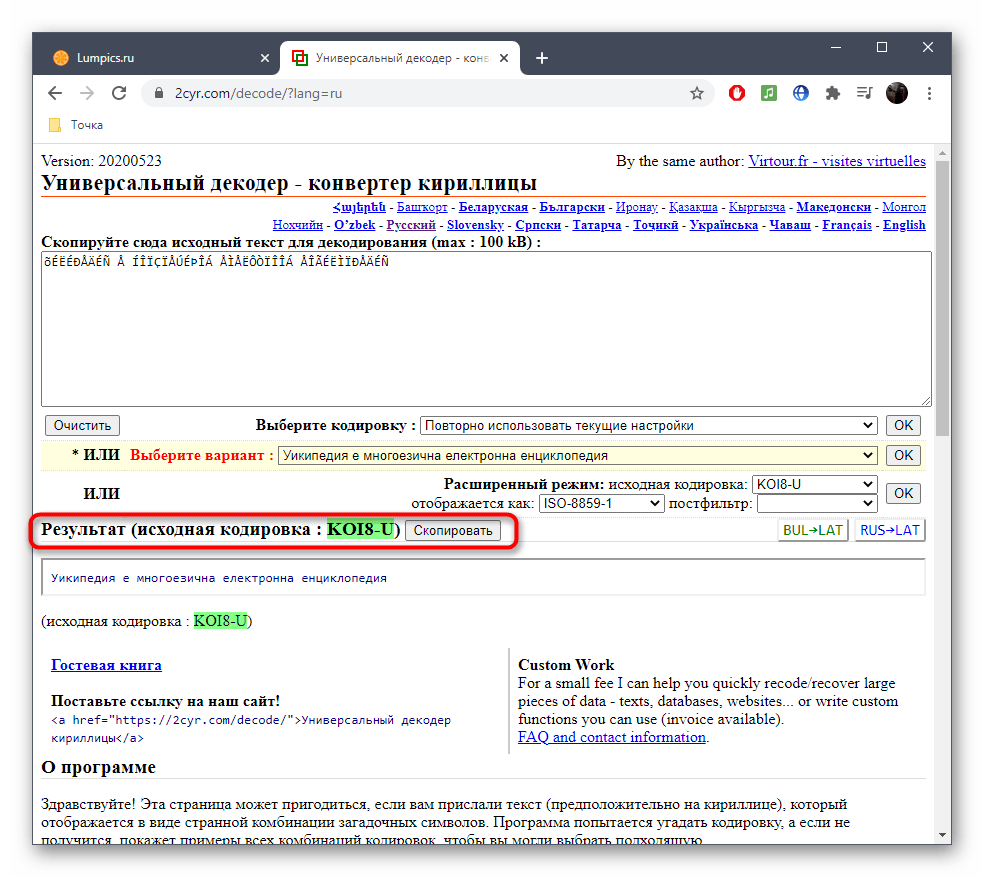Image resolution: width=984 pixels, height=877 pixels.
Task: Switch language to Français
Action: 847,225
